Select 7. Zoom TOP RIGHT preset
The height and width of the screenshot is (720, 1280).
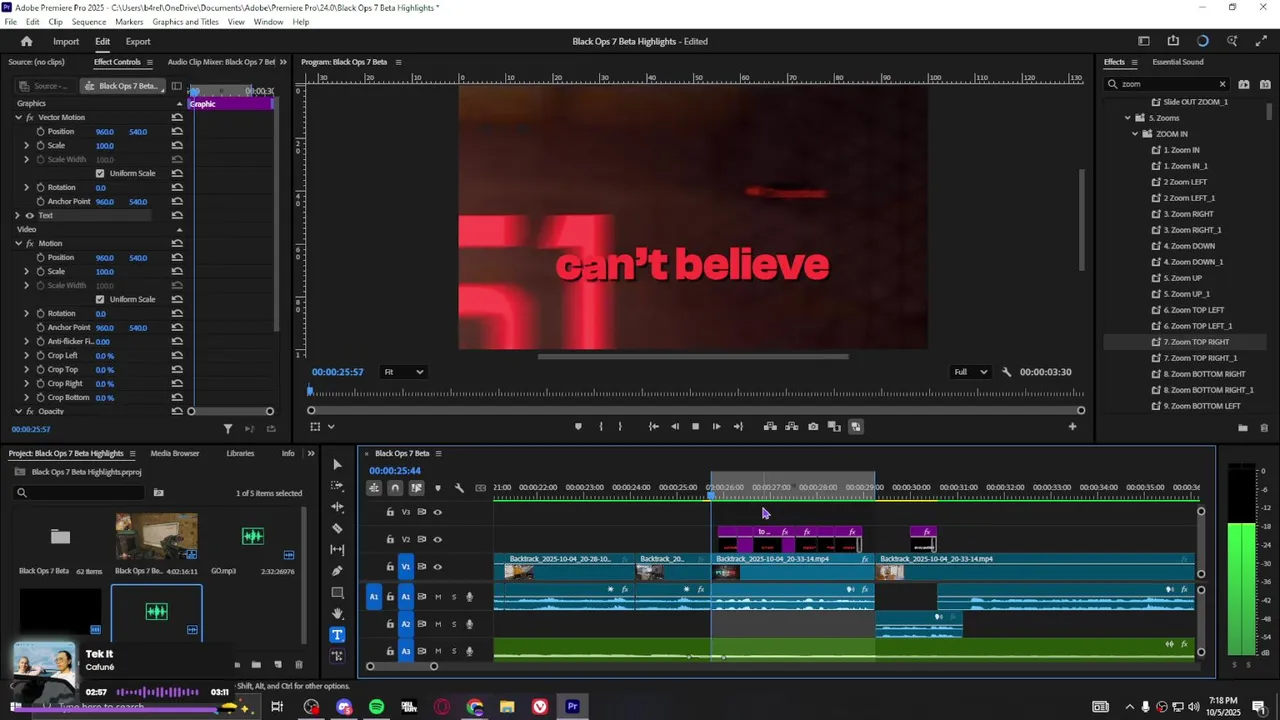click(x=1196, y=342)
